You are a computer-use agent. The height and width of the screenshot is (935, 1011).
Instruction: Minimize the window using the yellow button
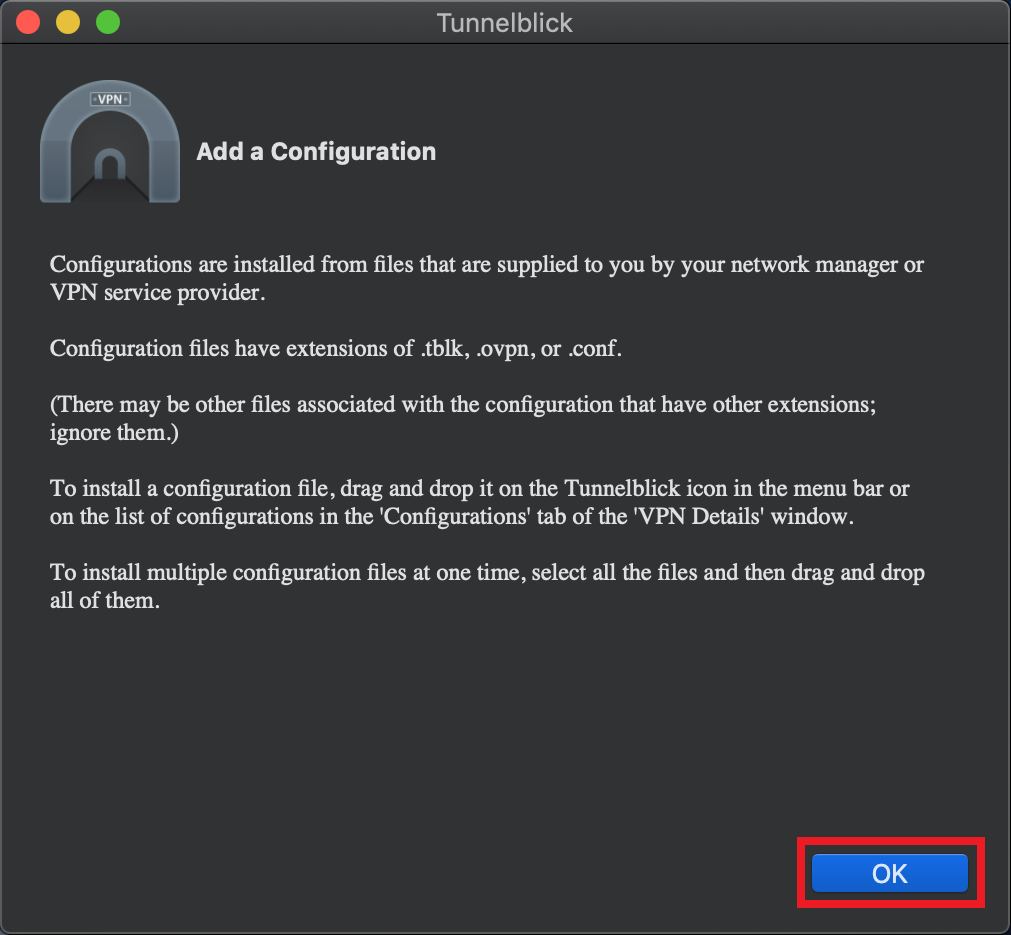click(x=68, y=22)
